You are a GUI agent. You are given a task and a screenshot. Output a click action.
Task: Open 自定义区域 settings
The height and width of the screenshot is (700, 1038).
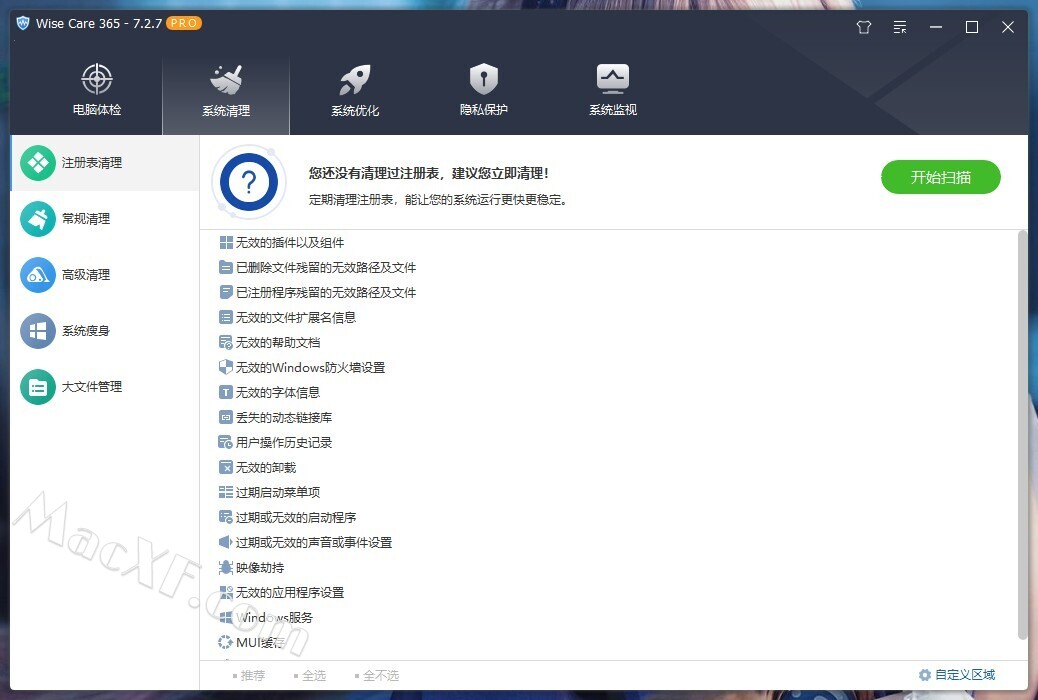[x=957, y=675]
